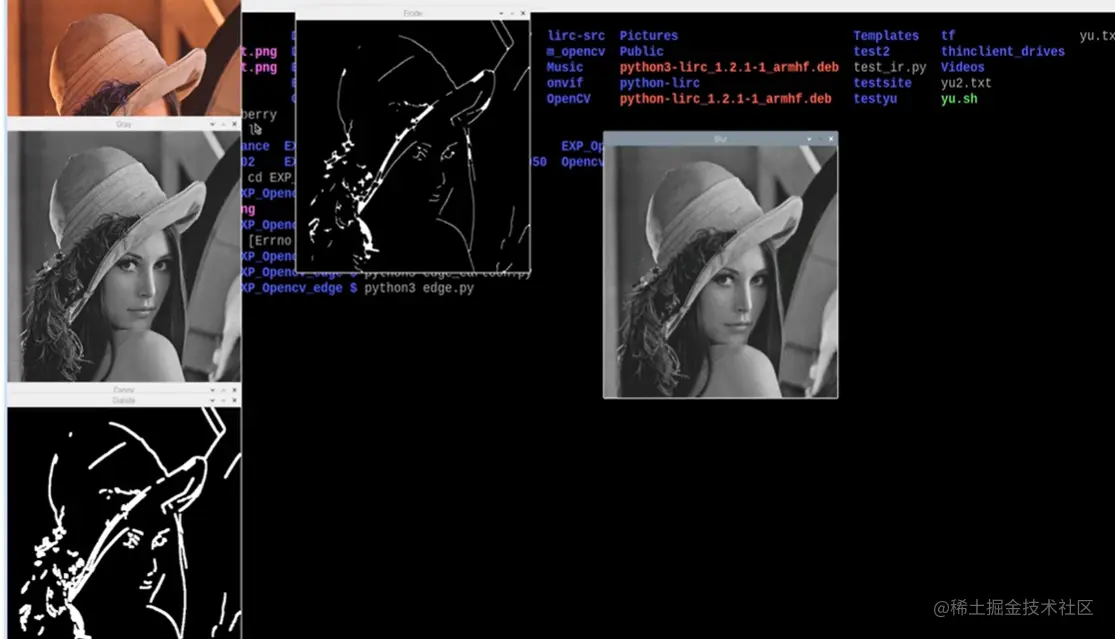
Task: Click 'python-lirc_1.2.1-1_armhf.deb' file name
Action: [x=725, y=99]
